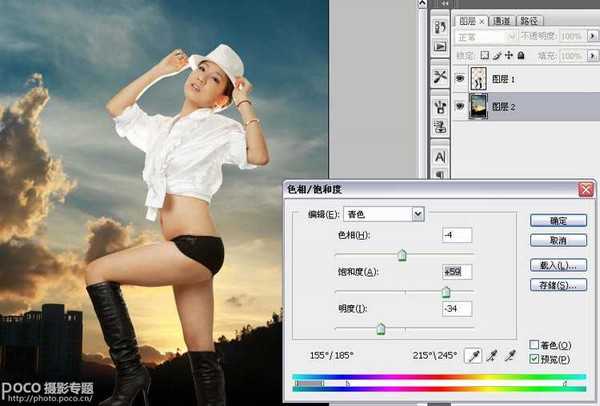Click the lock position move icon

pyautogui.click(x=509, y=55)
